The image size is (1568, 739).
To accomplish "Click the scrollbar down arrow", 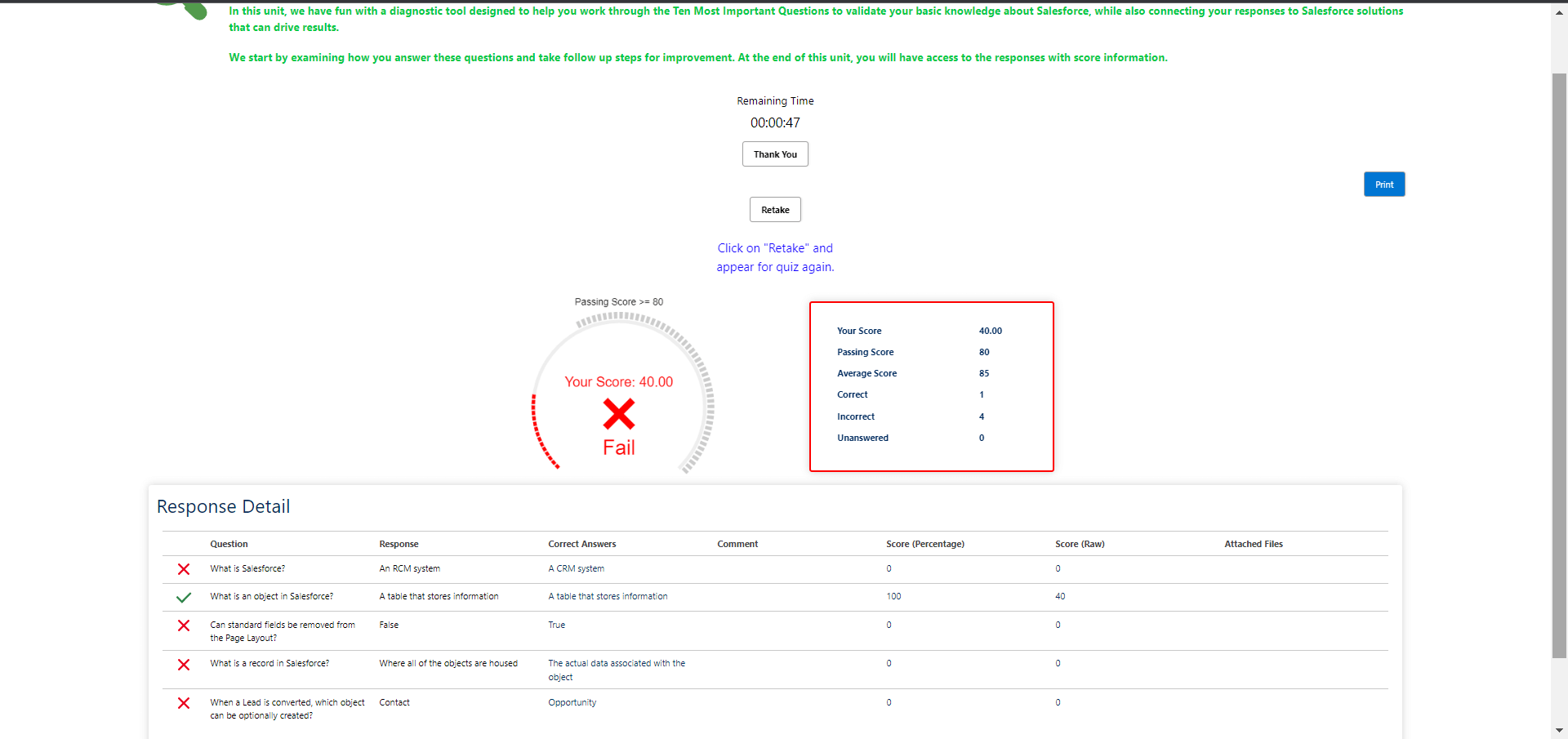I will 1559,731.
